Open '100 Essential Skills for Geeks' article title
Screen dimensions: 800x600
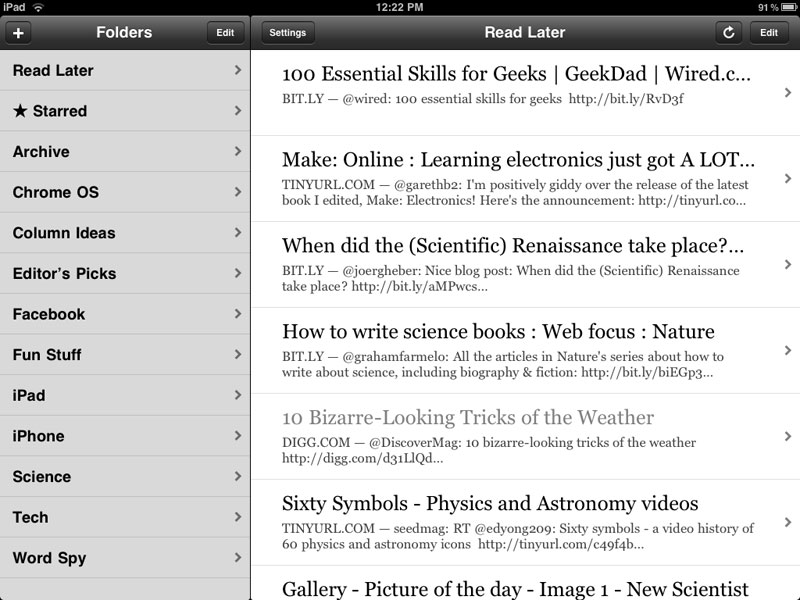pos(516,74)
